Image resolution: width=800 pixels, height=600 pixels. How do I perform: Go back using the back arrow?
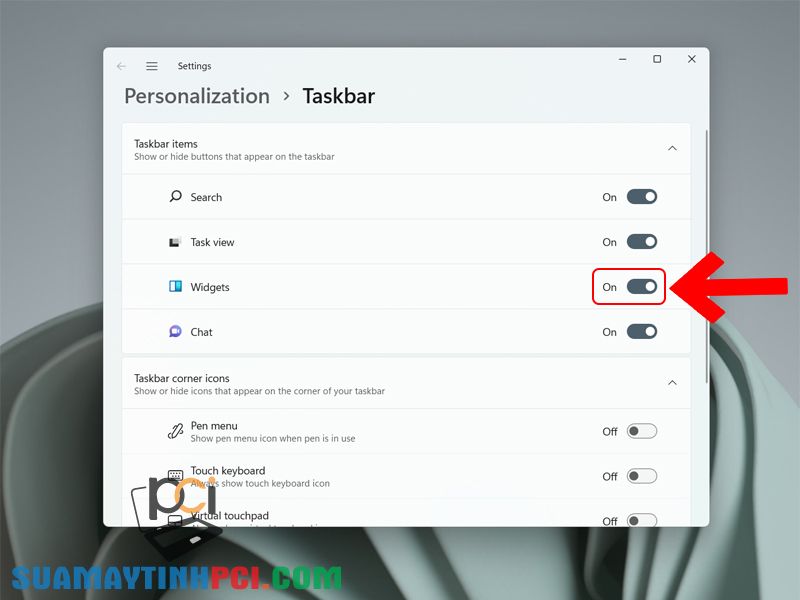[x=121, y=66]
